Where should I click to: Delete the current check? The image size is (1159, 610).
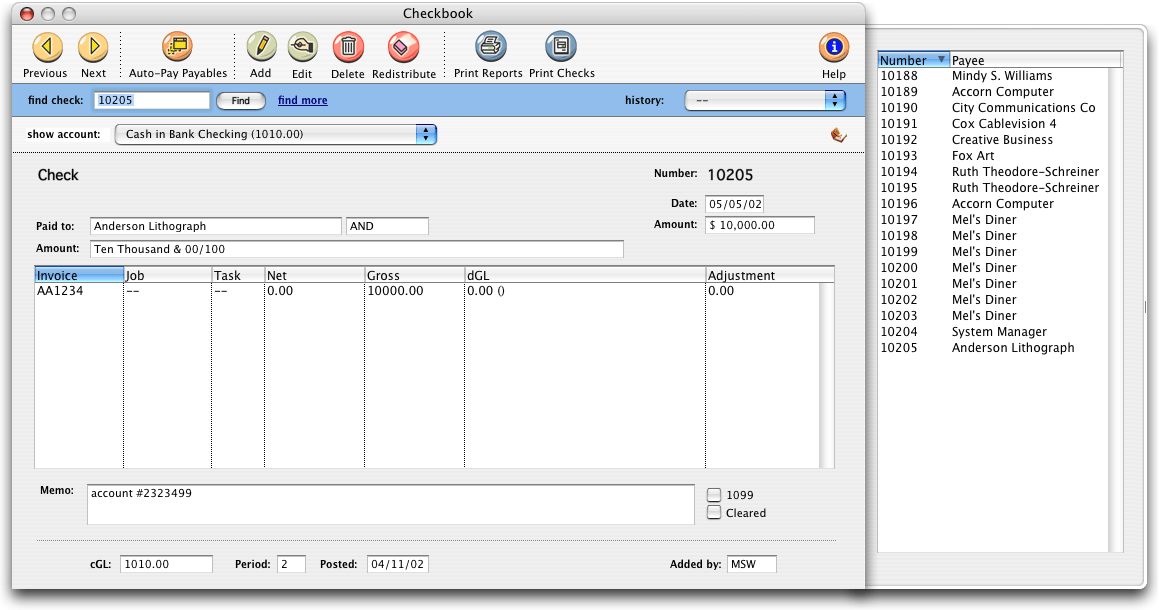347,47
